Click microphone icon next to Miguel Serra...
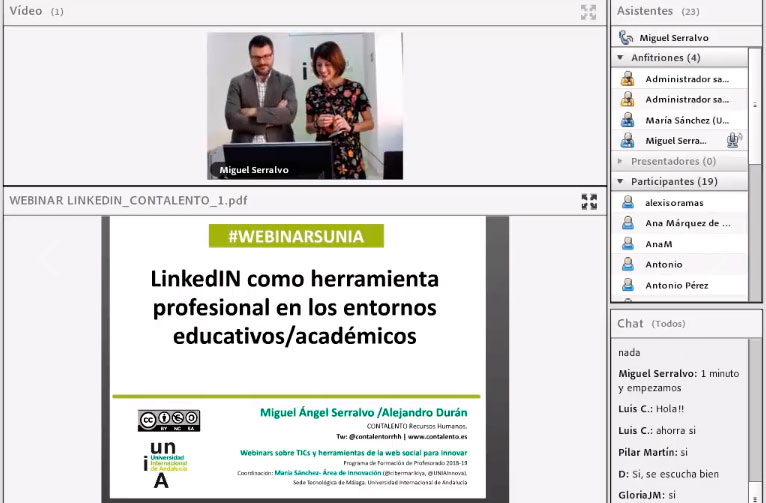The width and height of the screenshot is (766, 503). (733, 140)
